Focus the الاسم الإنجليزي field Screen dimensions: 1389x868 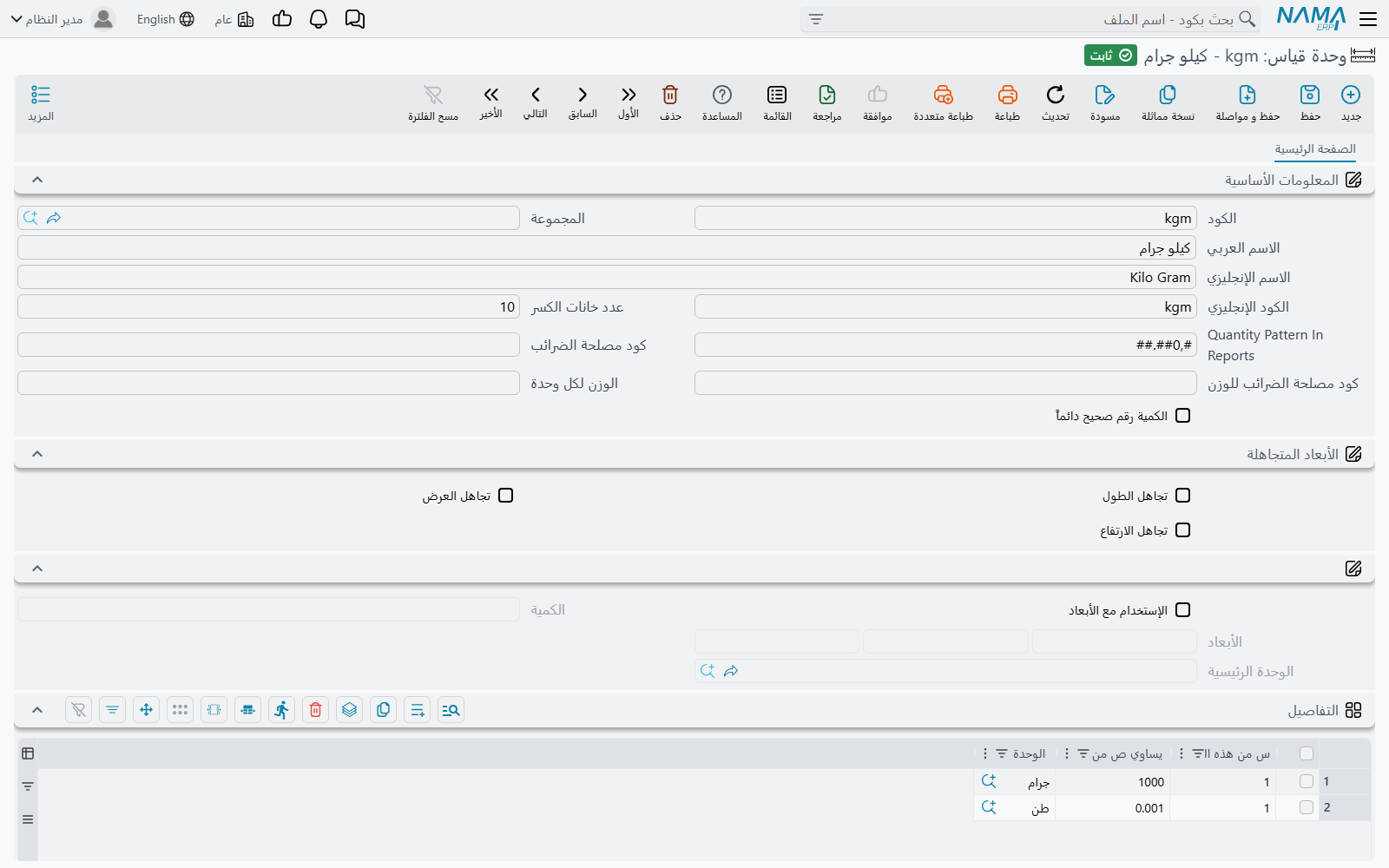coord(607,277)
